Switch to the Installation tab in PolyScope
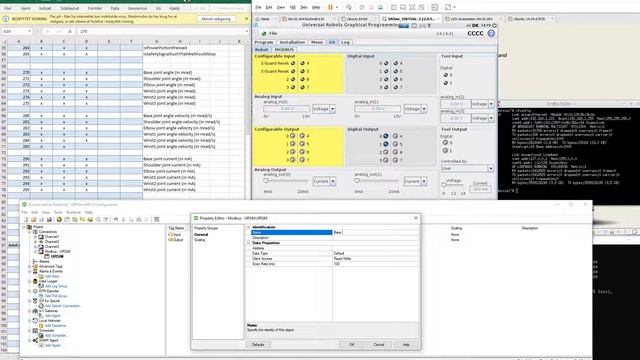Image resolution: width=640 pixels, height=360 pixels. coord(292,42)
